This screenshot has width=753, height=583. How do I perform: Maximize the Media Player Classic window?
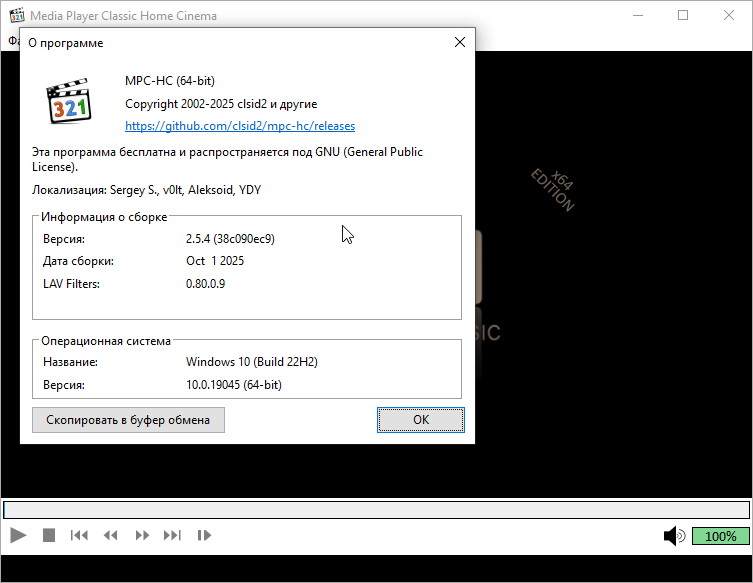coord(683,16)
